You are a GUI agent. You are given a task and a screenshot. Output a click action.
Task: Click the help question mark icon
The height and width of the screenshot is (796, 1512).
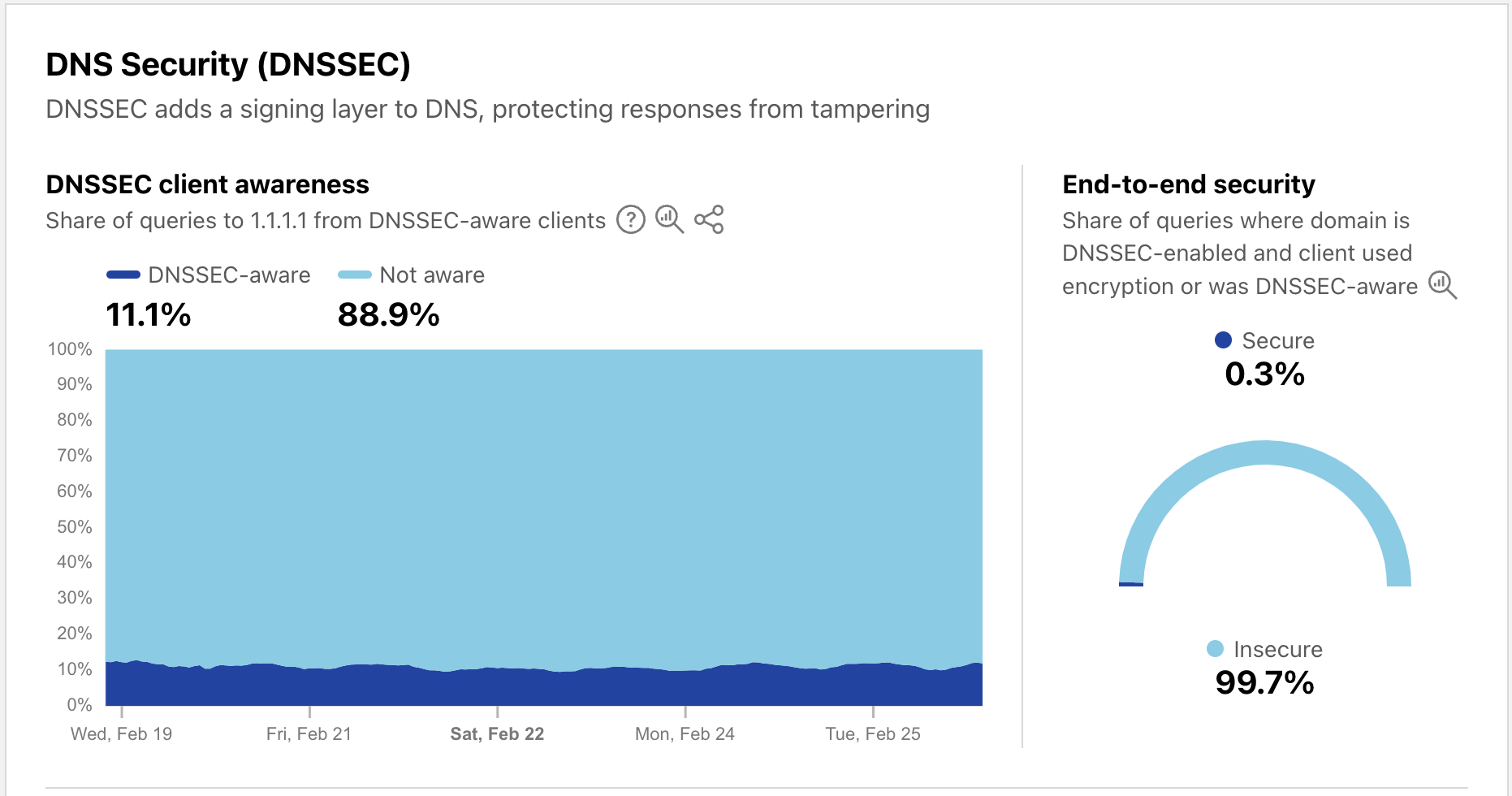tap(630, 219)
